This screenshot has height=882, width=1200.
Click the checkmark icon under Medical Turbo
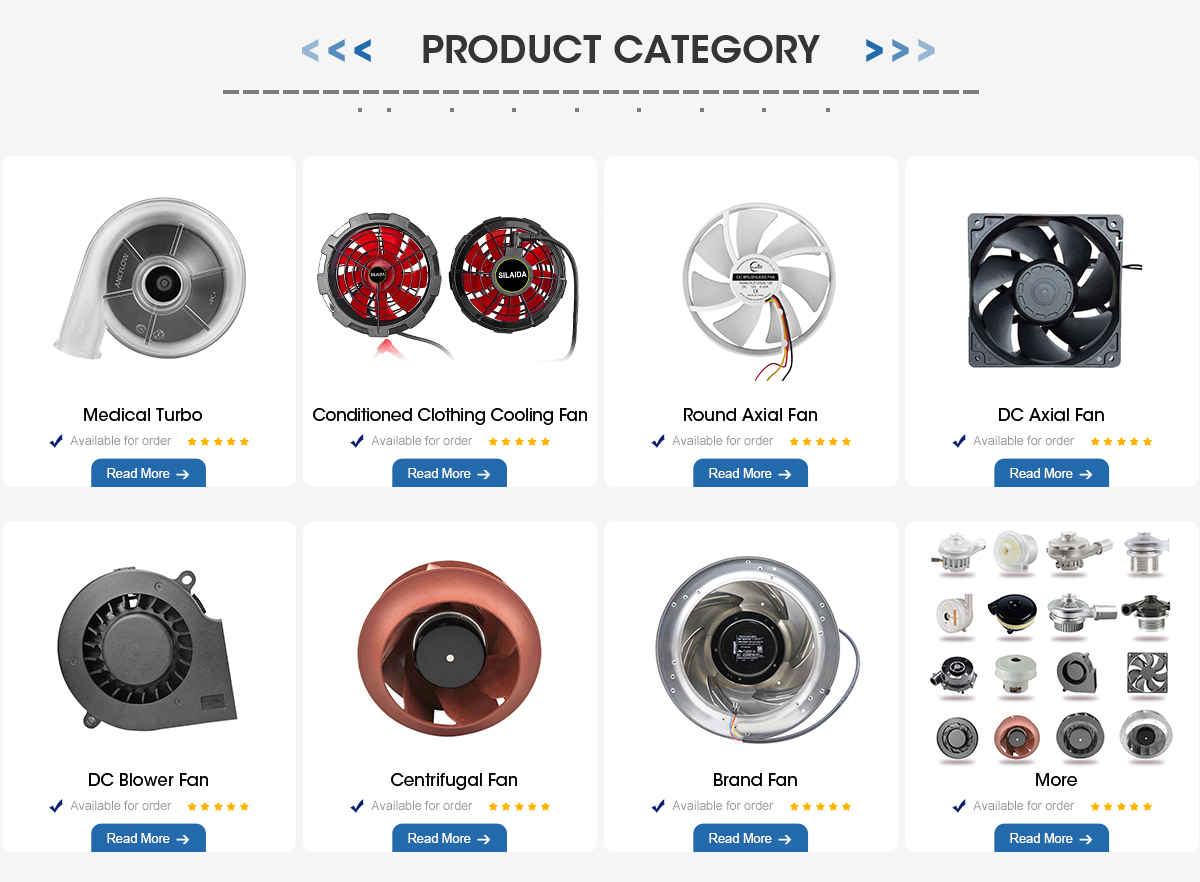[x=57, y=441]
